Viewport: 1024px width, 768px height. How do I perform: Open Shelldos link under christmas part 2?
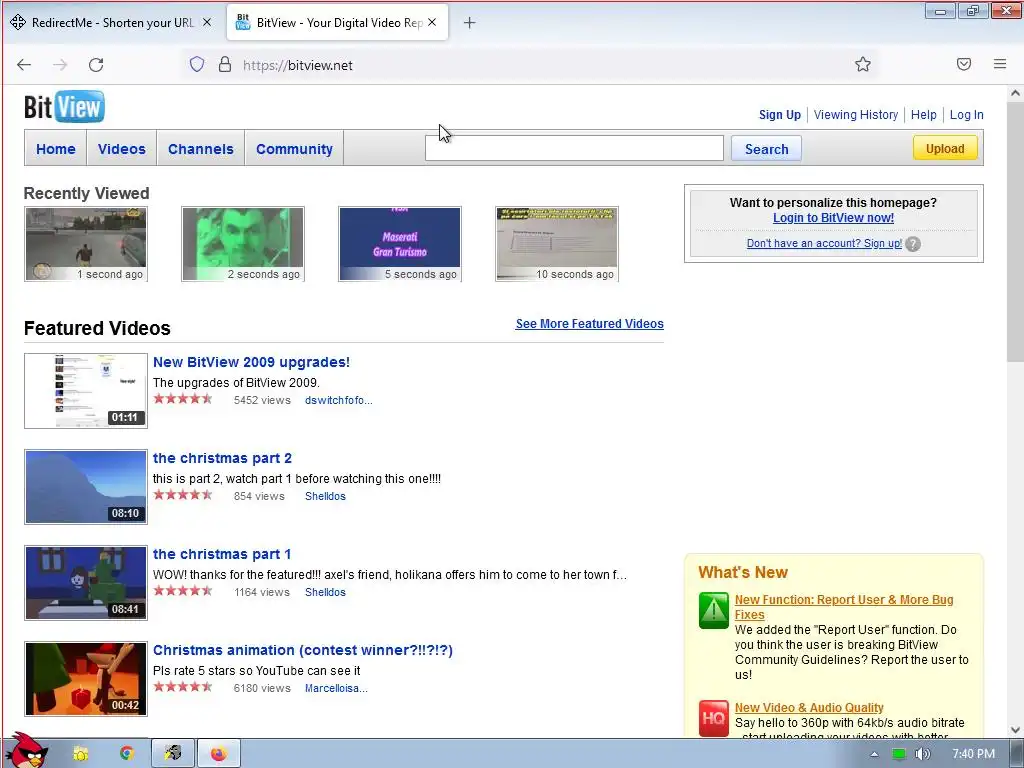325,496
